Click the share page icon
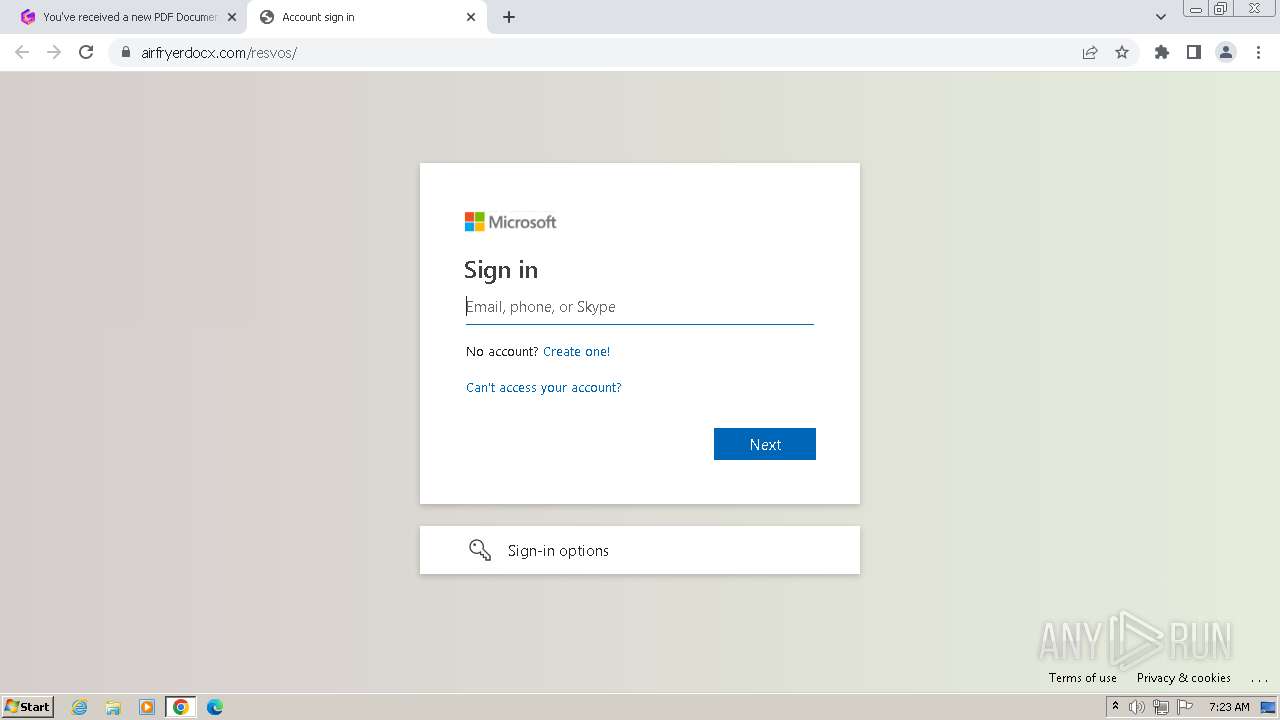1280x720 pixels. click(x=1090, y=52)
